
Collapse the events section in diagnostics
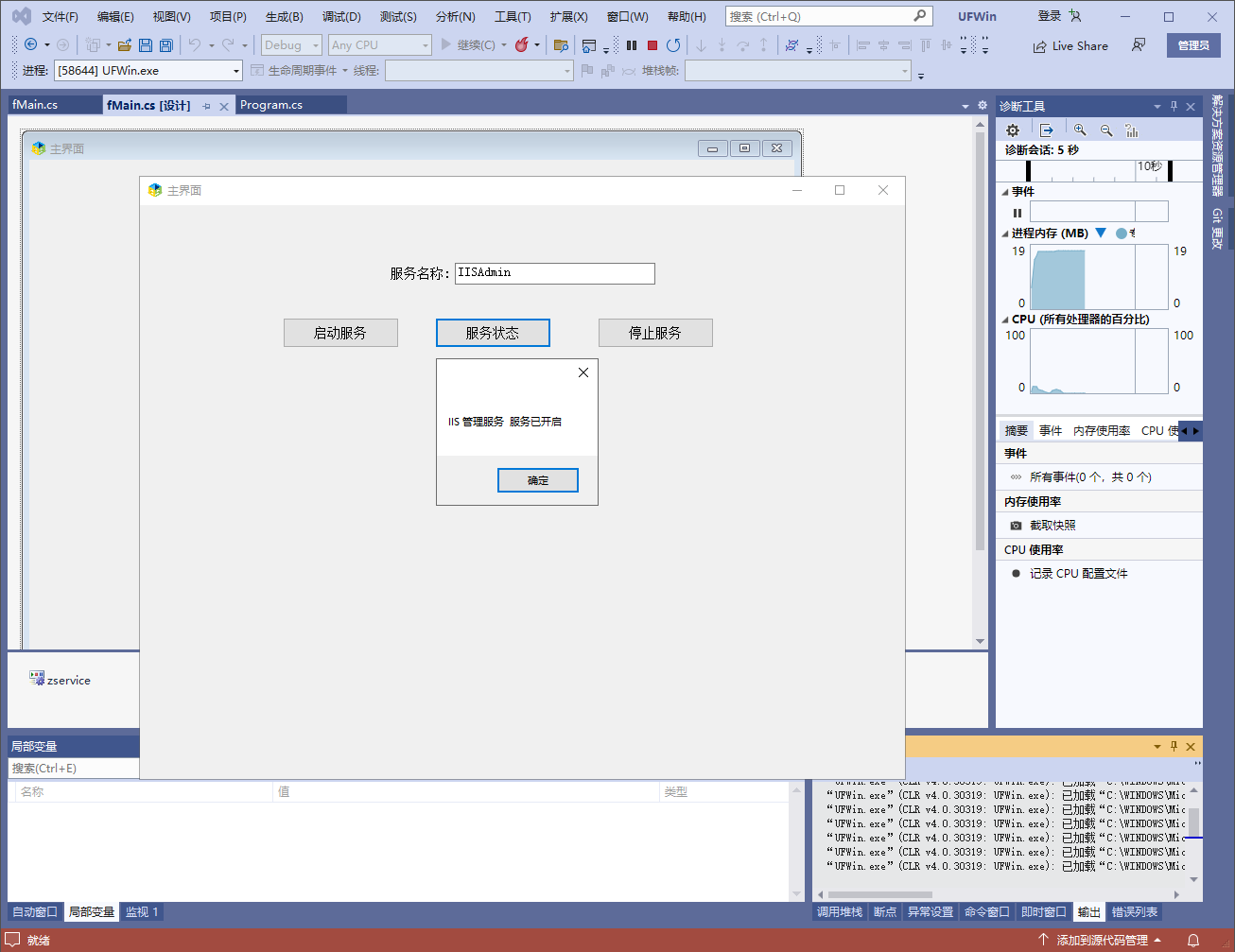point(1005,191)
